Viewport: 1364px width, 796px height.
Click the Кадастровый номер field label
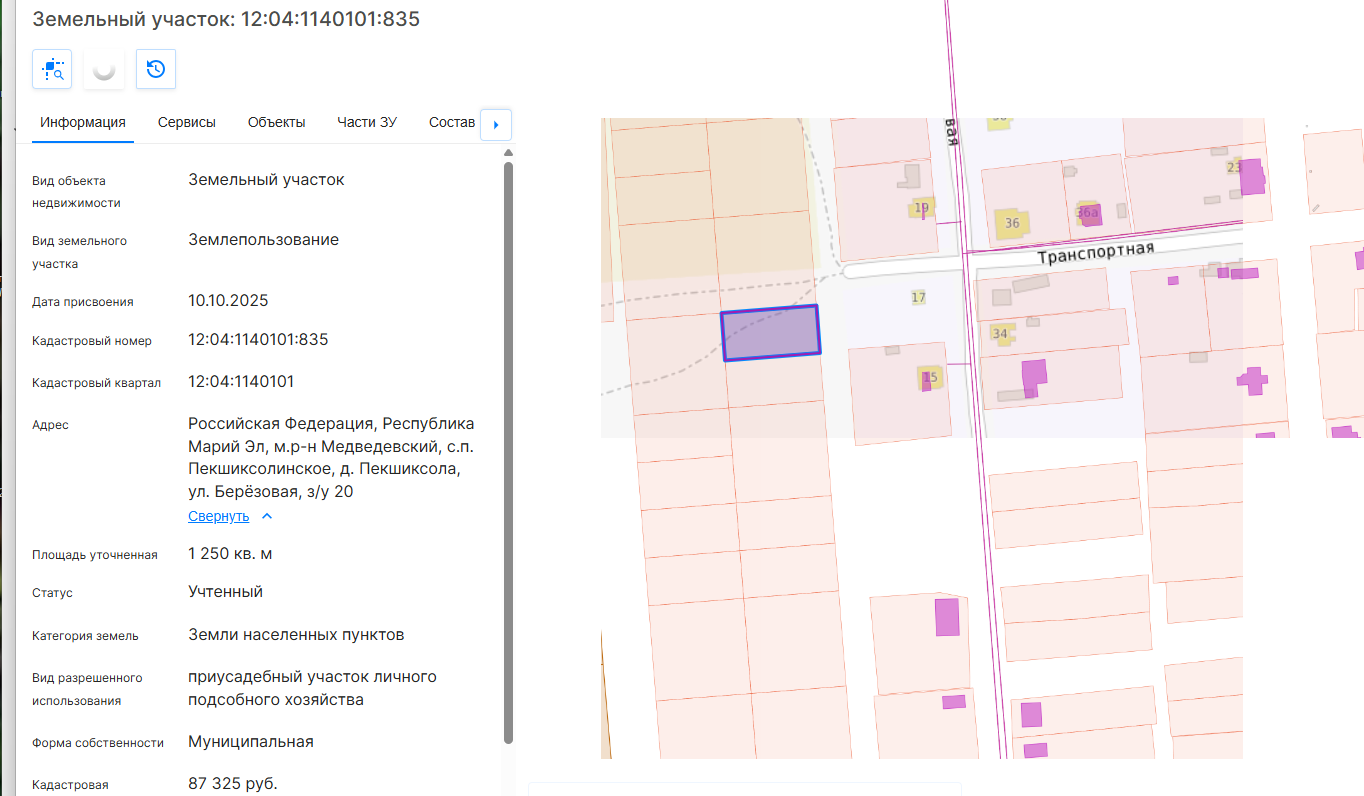[92, 341]
